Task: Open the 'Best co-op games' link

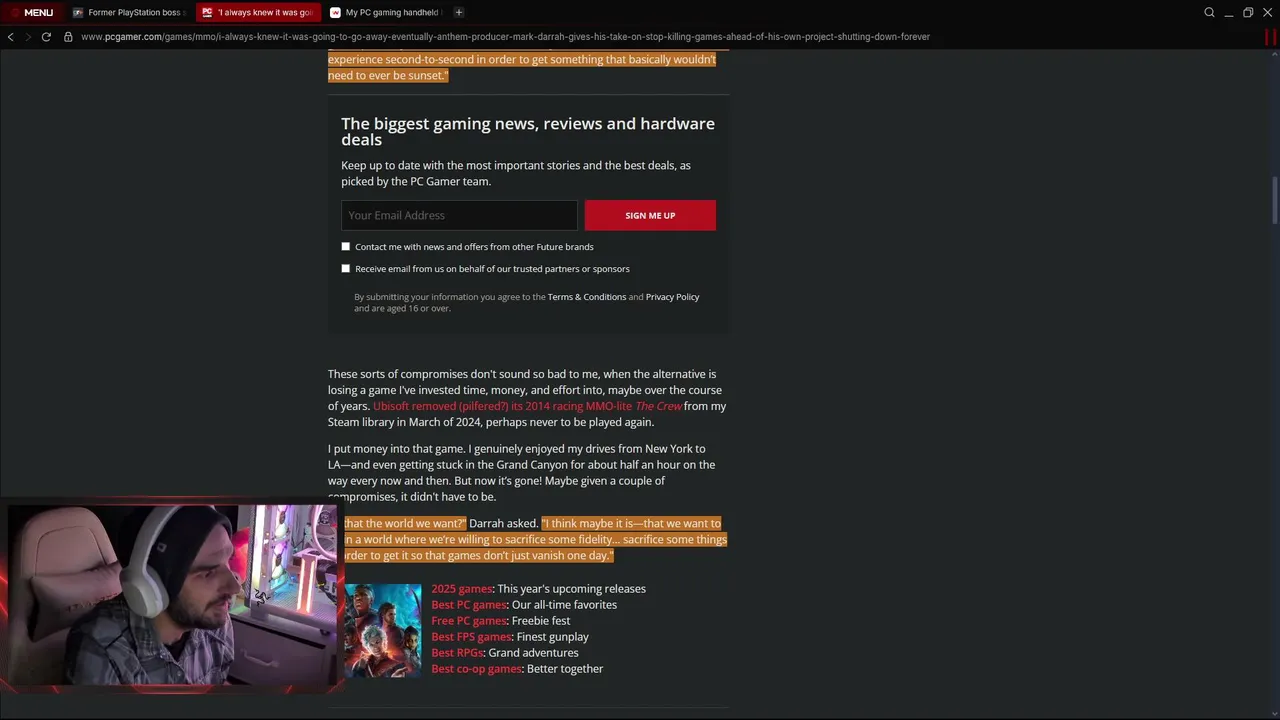Action: pos(477,669)
